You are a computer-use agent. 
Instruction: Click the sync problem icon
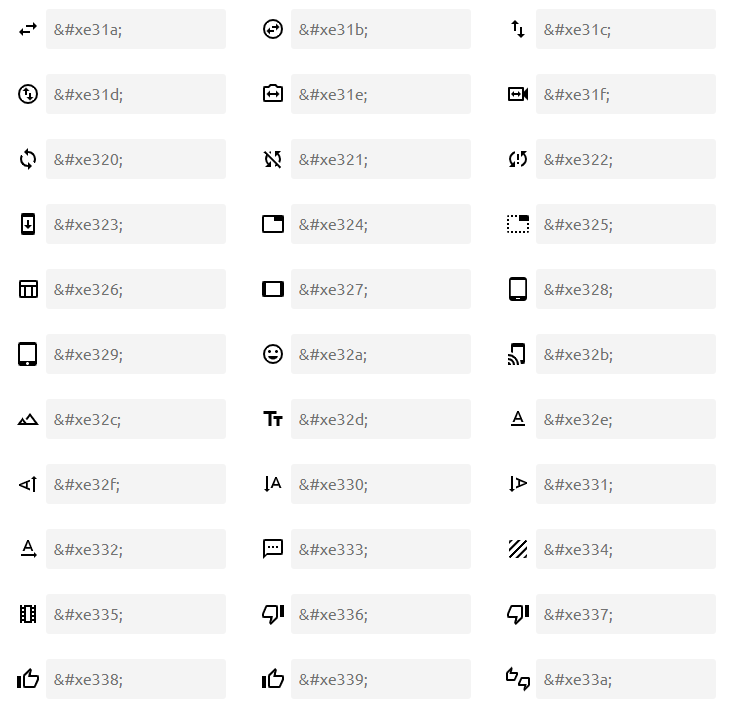pos(517,159)
